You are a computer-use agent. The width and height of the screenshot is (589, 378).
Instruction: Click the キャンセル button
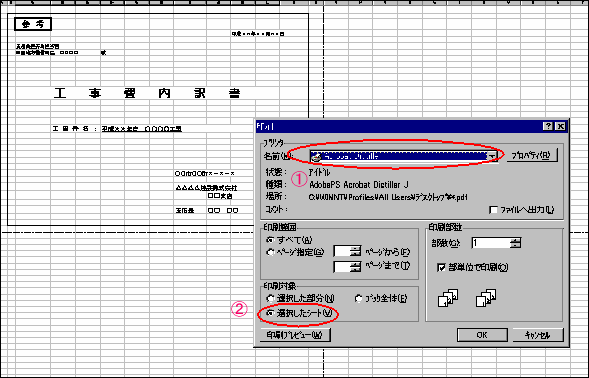tap(538, 335)
